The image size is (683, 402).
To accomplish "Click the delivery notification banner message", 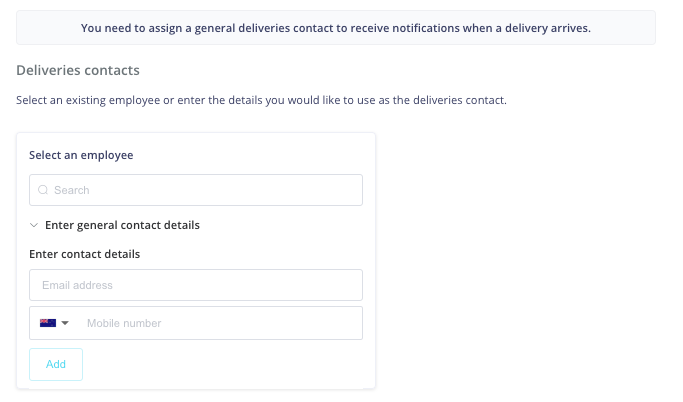I will tap(336, 28).
